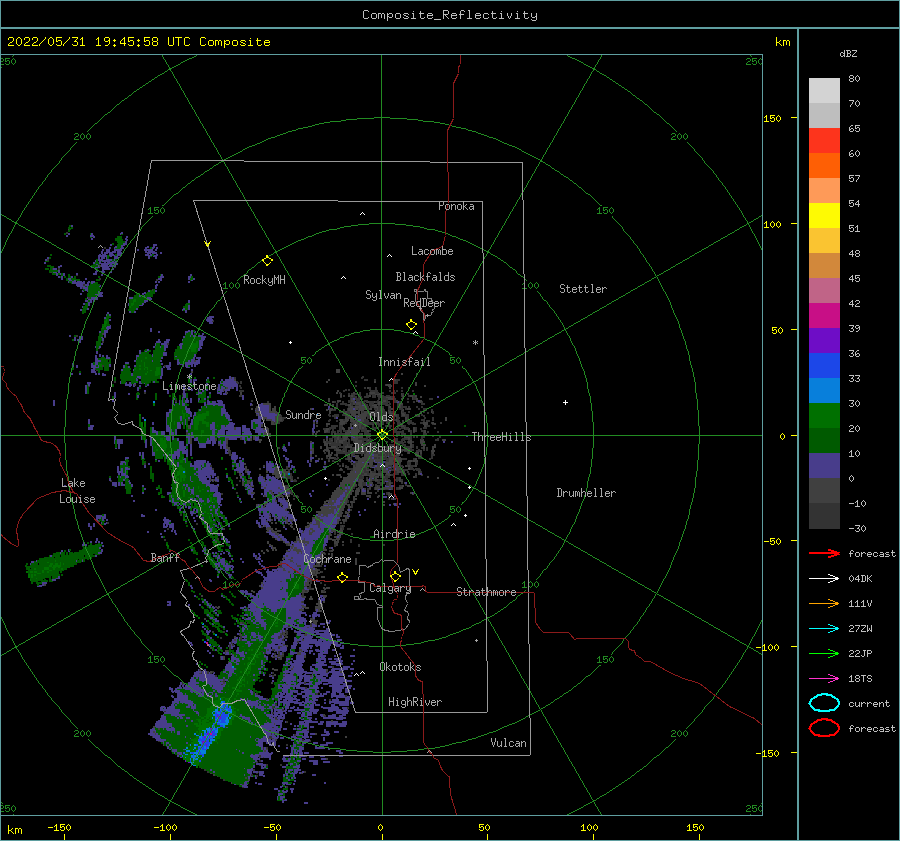Click the red 60–65 dBZ color swatch
The width and height of the screenshot is (900, 841).
(x=824, y=141)
